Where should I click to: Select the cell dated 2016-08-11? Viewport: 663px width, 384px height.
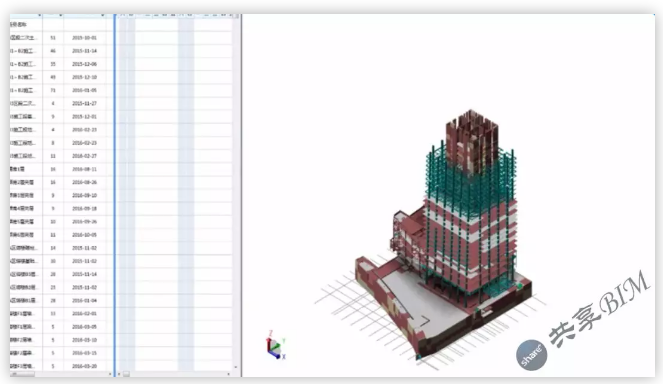pos(85,169)
